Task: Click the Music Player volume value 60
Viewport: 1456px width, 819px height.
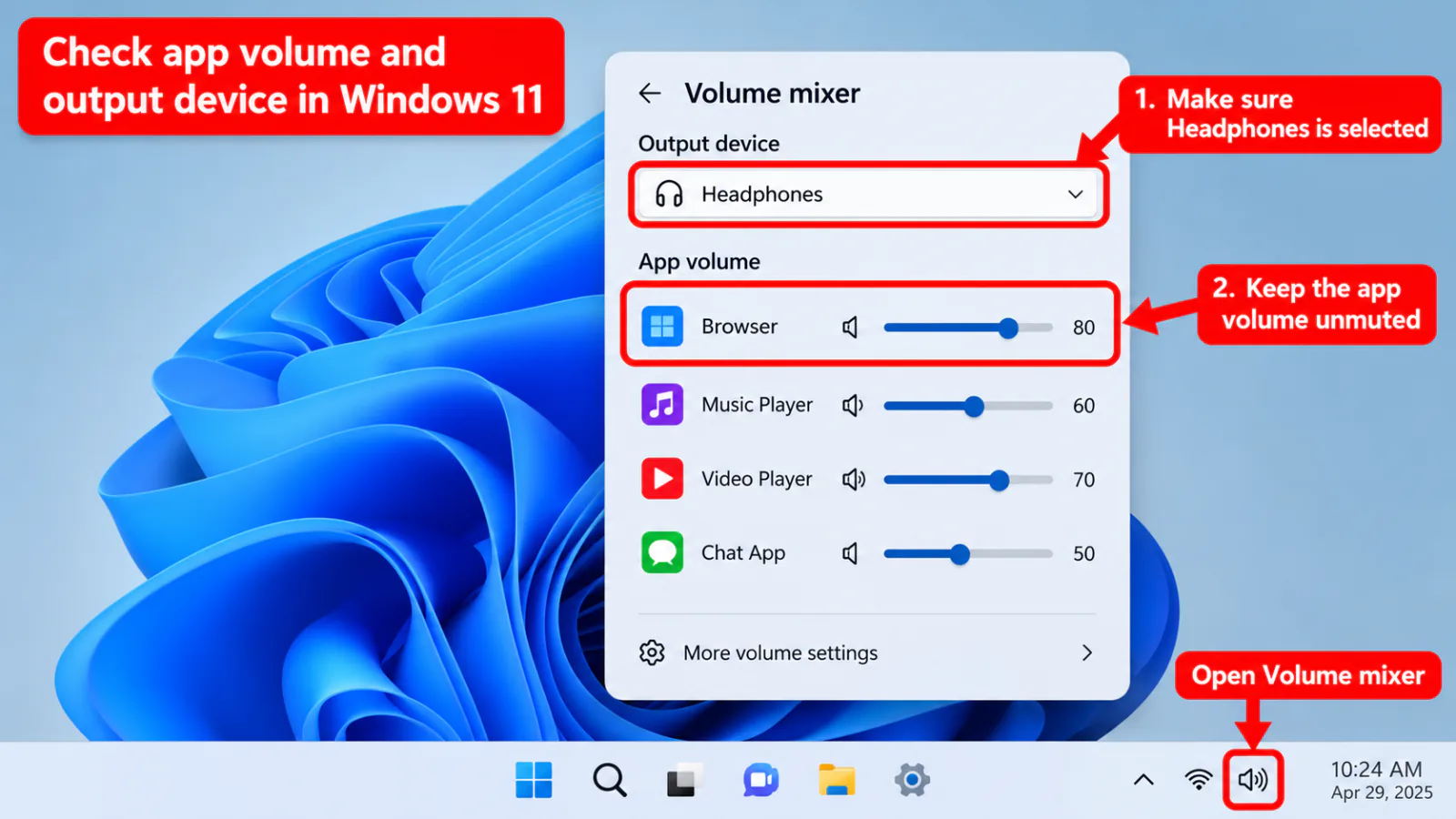Action: (1084, 406)
